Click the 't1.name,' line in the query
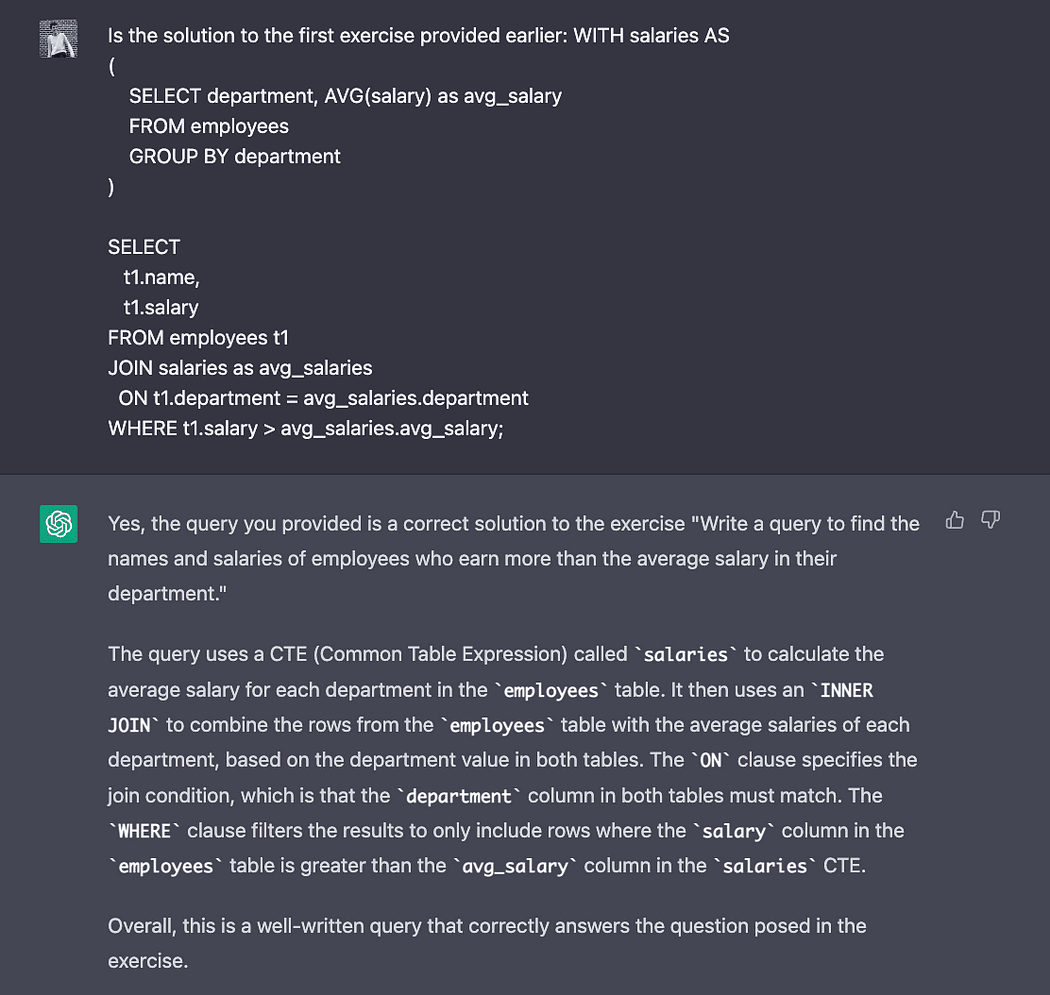Screen dimensions: 1050x995 coord(161,277)
